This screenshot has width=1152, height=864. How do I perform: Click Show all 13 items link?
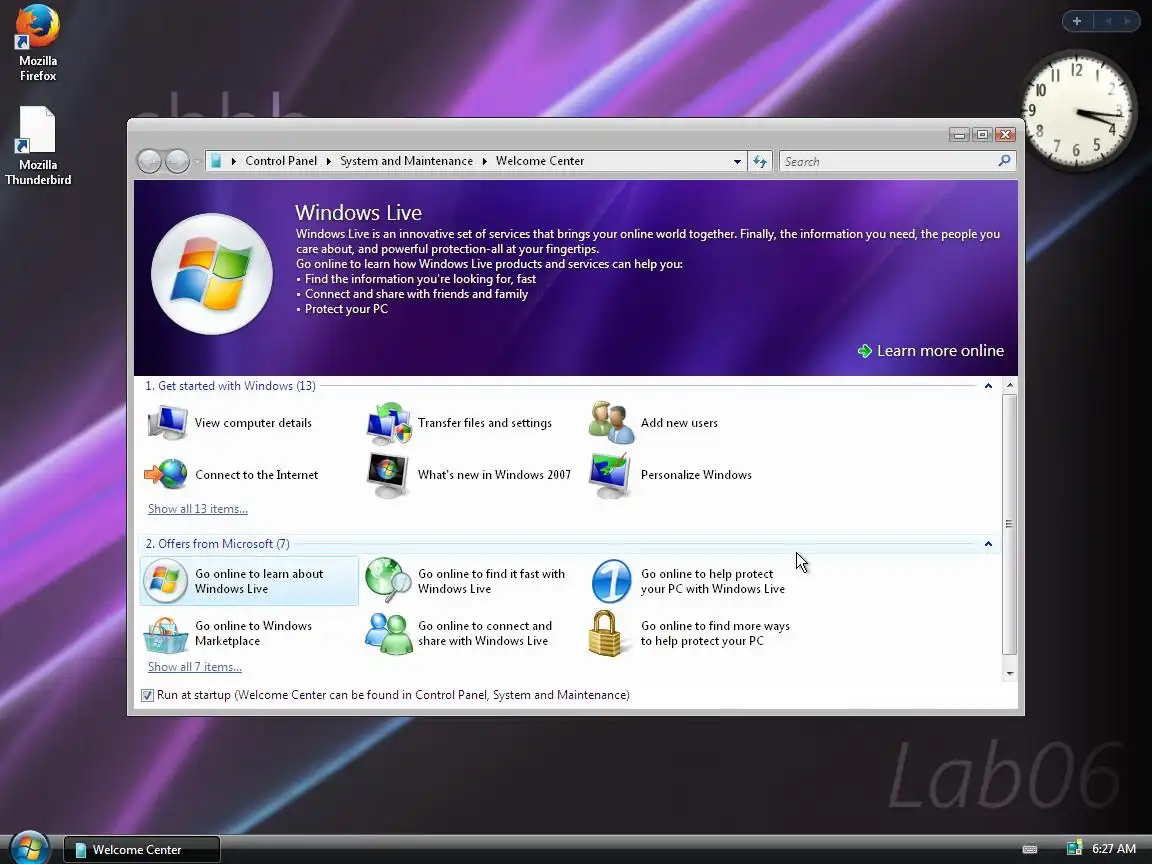[198, 509]
